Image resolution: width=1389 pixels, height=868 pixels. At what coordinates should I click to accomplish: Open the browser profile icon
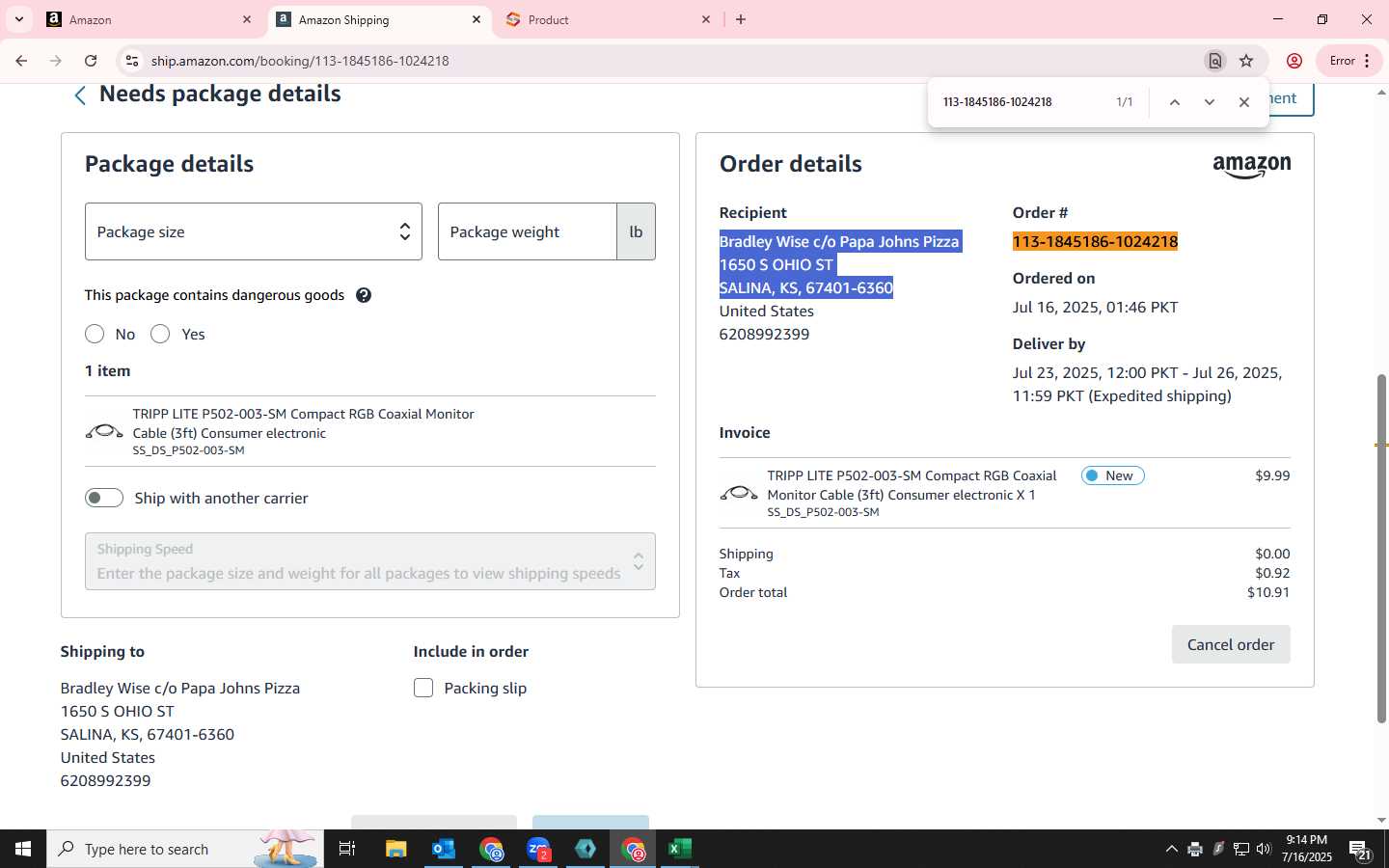tap(1294, 61)
